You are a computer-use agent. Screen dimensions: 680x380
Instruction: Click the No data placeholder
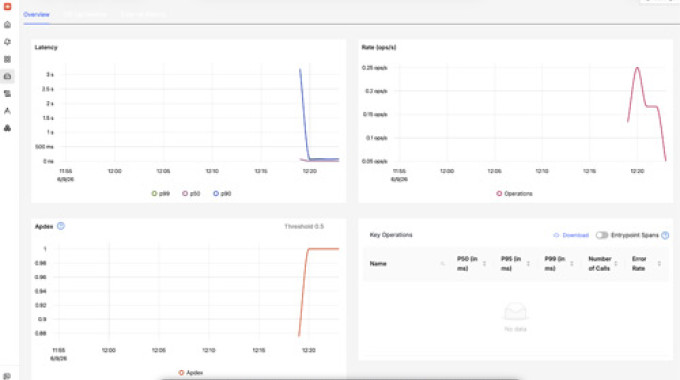pos(515,317)
